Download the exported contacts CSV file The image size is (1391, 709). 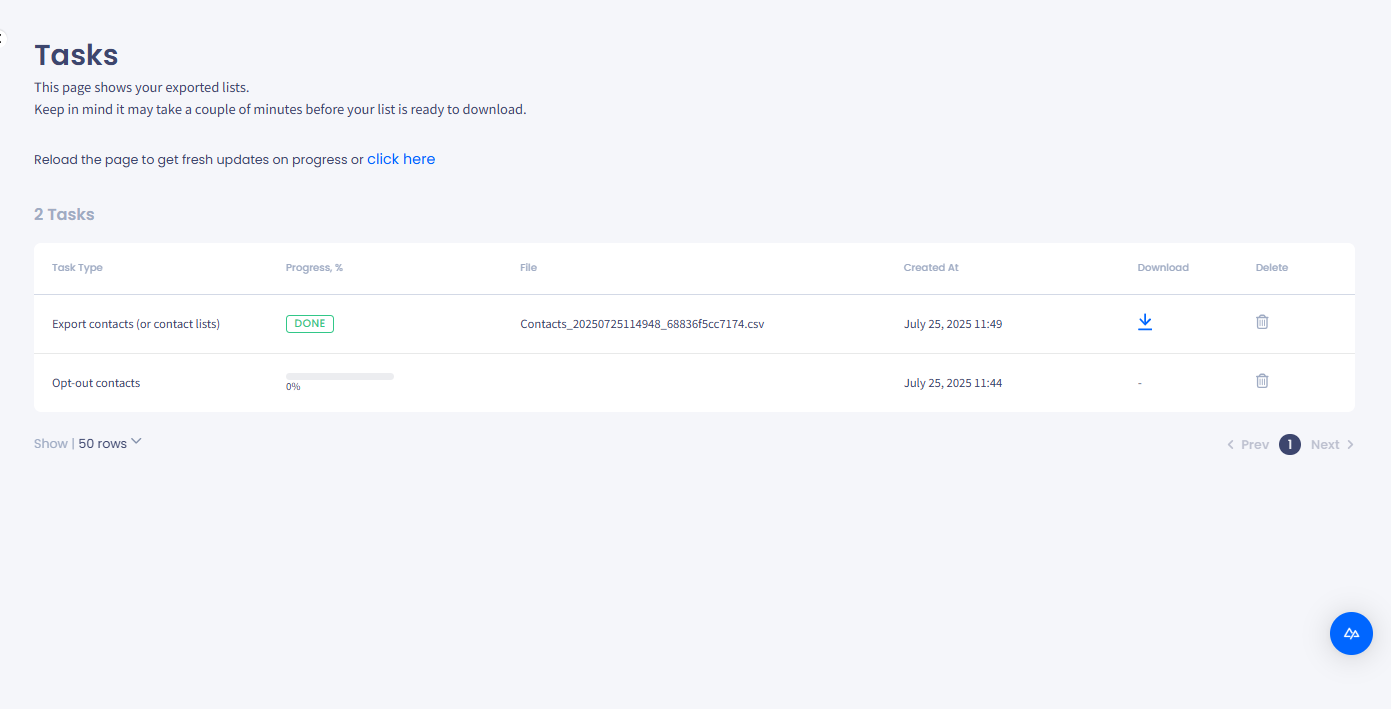1145,322
